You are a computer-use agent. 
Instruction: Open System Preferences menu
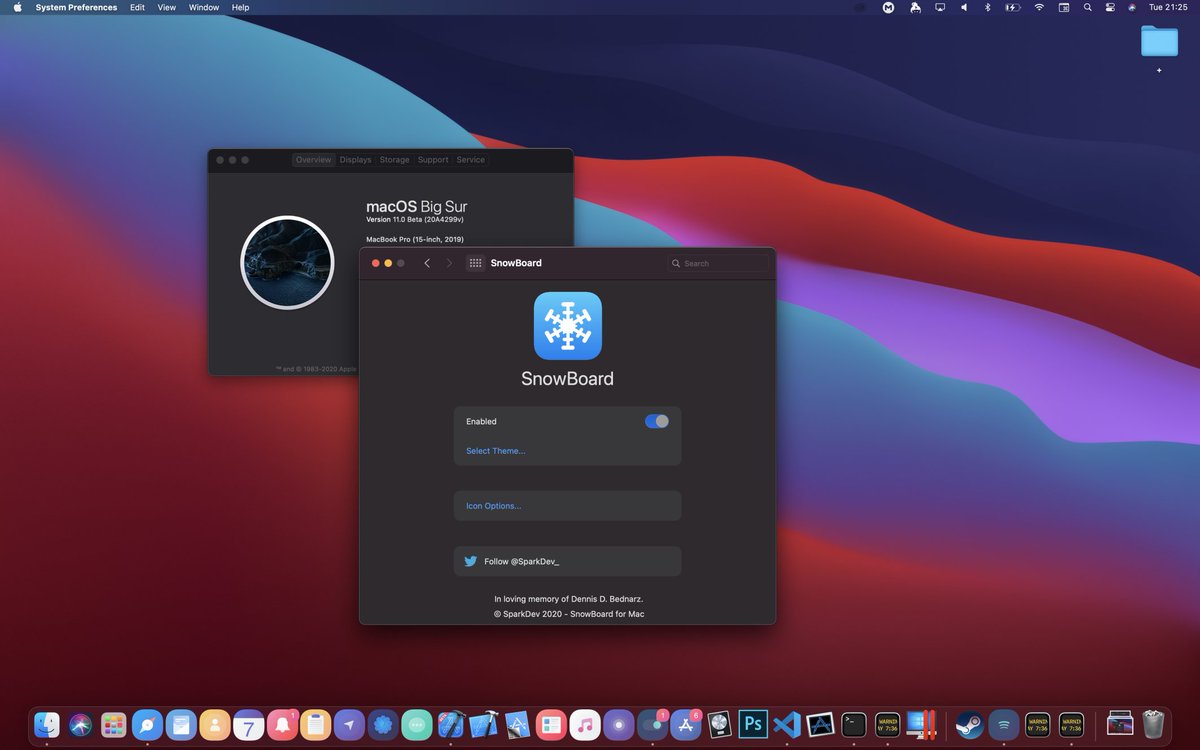76,7
